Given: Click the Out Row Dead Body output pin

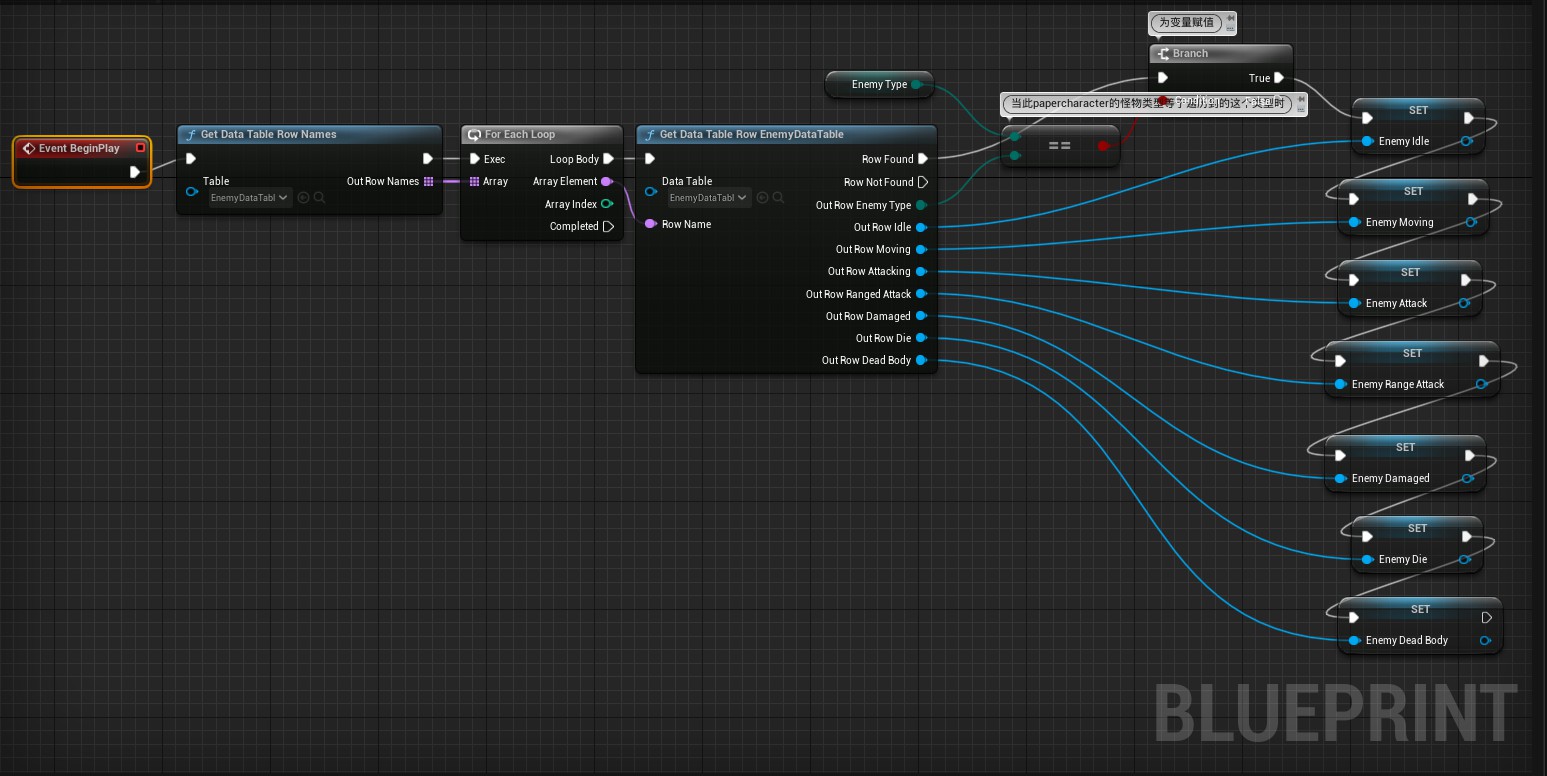Looking at the screenshot, I should click(x=921, y=360).
